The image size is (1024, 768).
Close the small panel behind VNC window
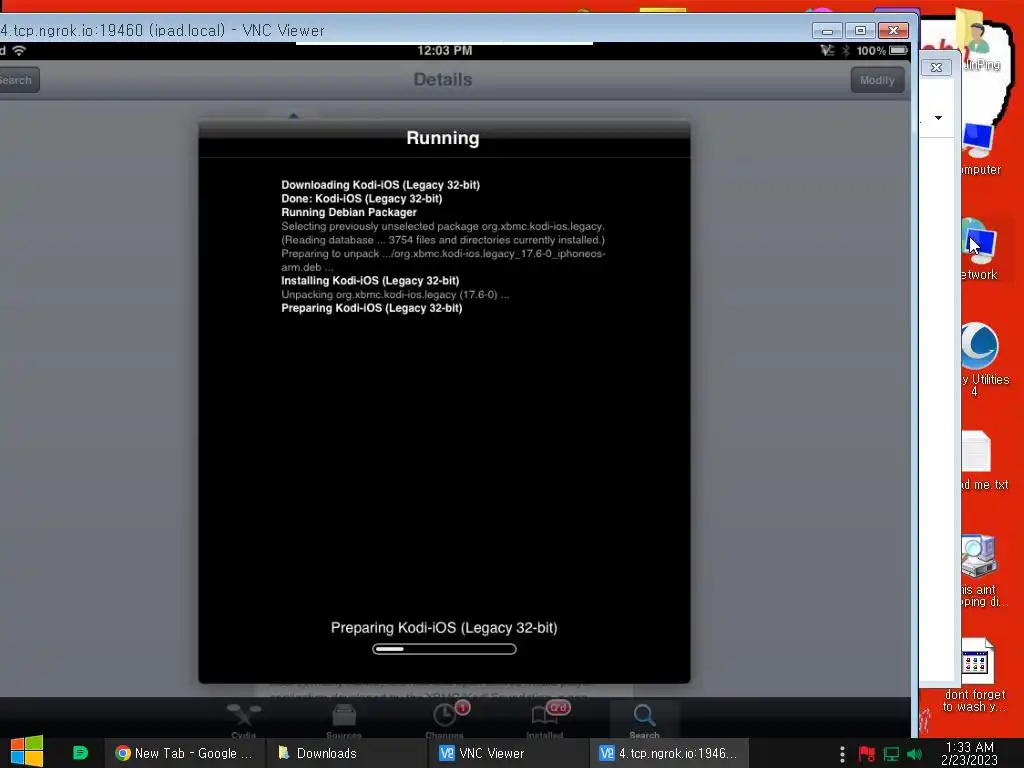[936, 67]
